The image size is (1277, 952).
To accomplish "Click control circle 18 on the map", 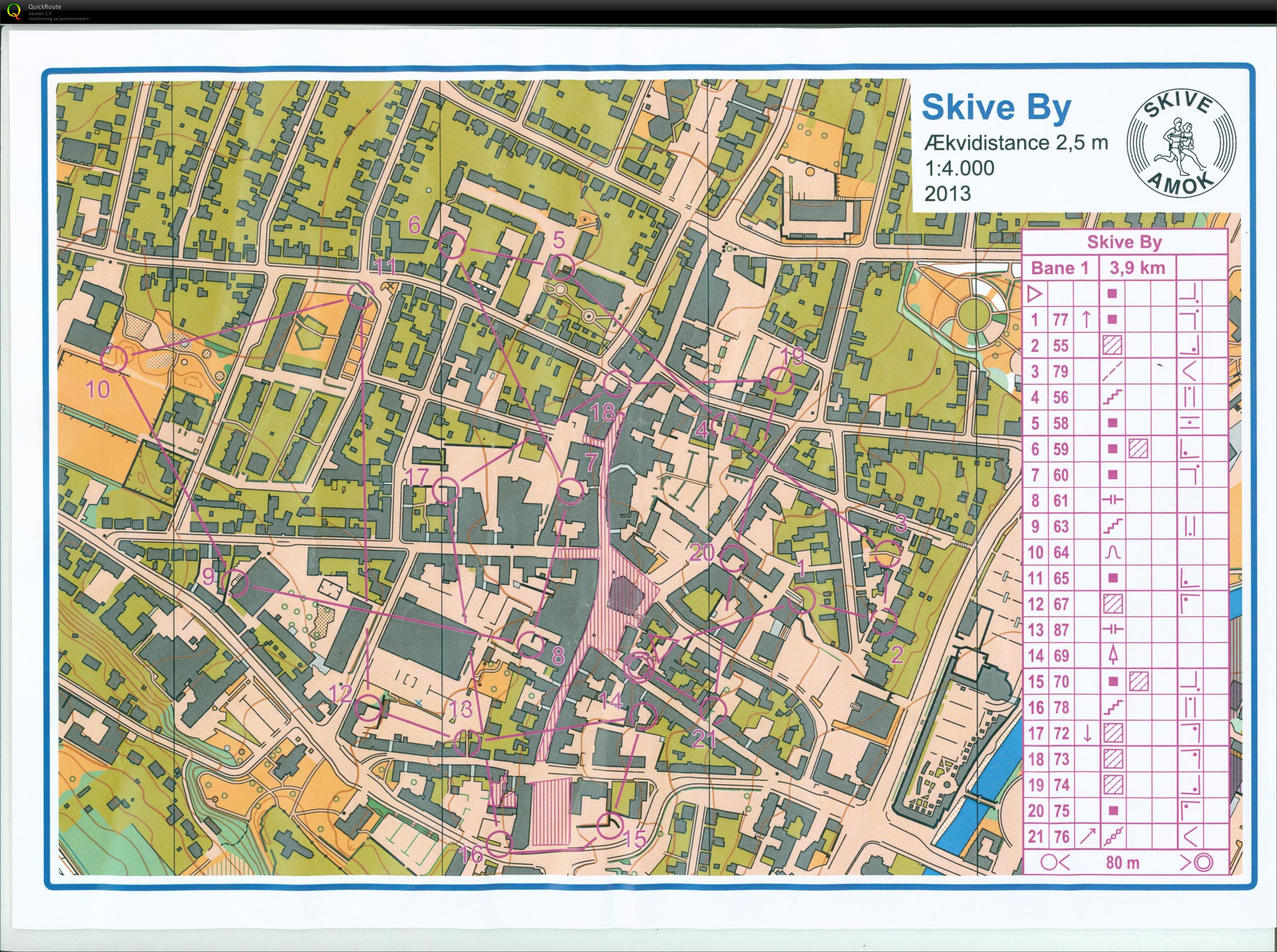I will (x=617, y=383).
